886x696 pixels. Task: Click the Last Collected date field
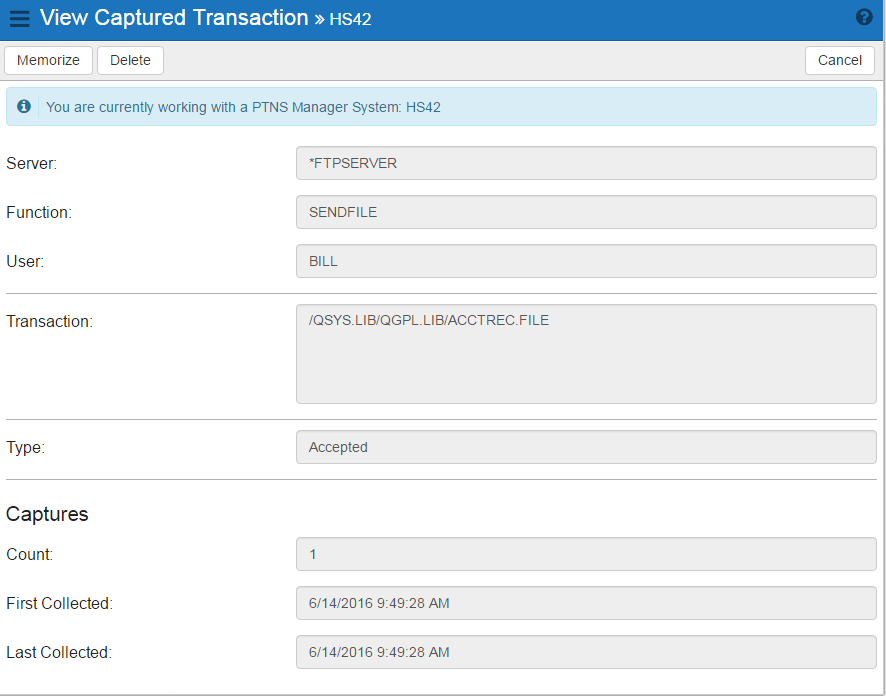coord(586,652)
